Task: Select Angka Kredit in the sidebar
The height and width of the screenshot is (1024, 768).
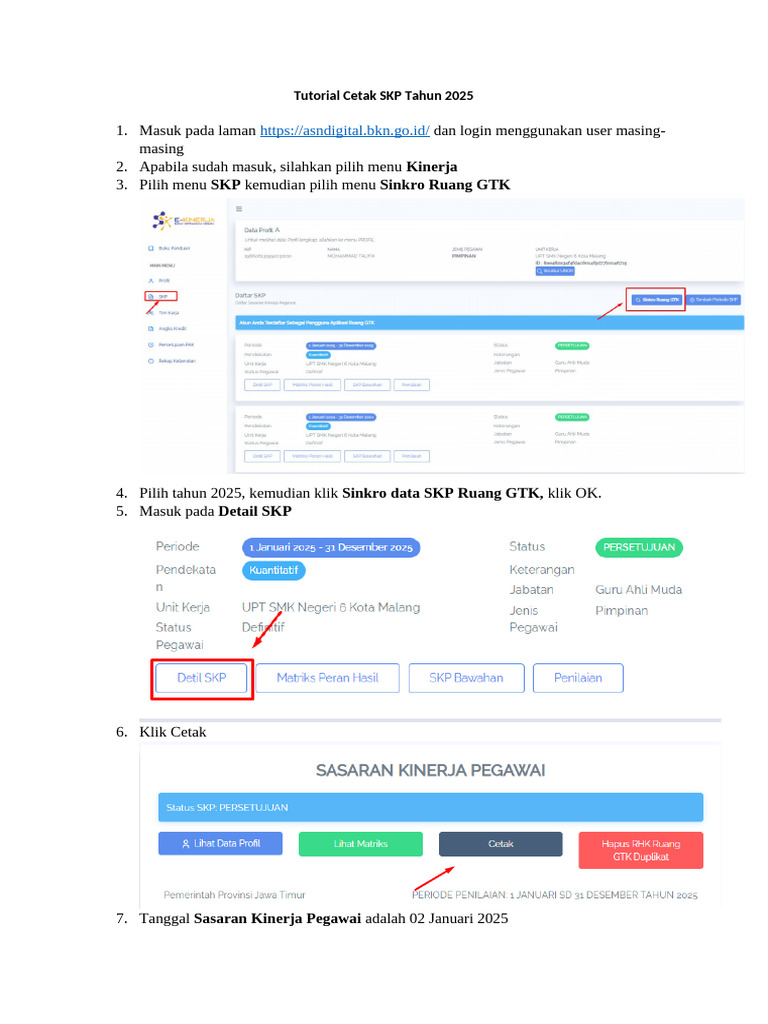Action: click(x=167, y=328)
